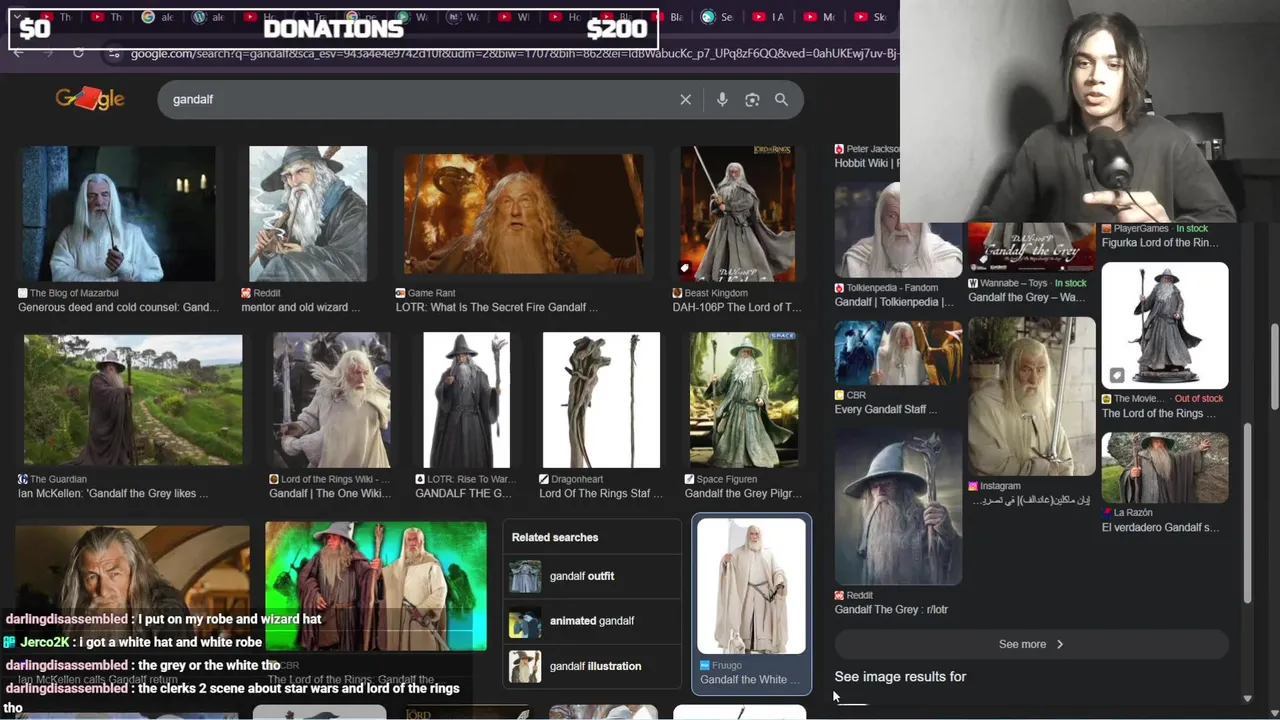Screen dimensions: 1280x720
Task: Click the main page vertical scrollbar
Action: tap(1274, 365)
